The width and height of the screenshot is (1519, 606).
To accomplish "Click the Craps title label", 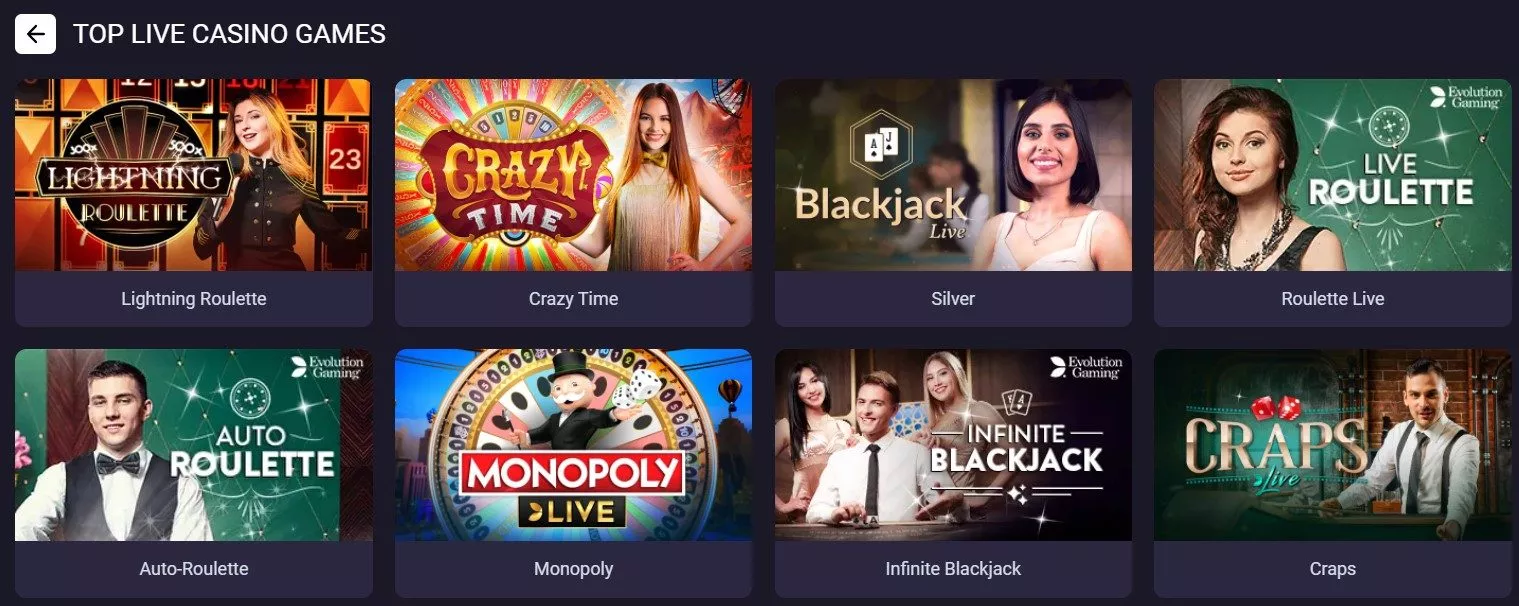I will tap(1333, 569).
